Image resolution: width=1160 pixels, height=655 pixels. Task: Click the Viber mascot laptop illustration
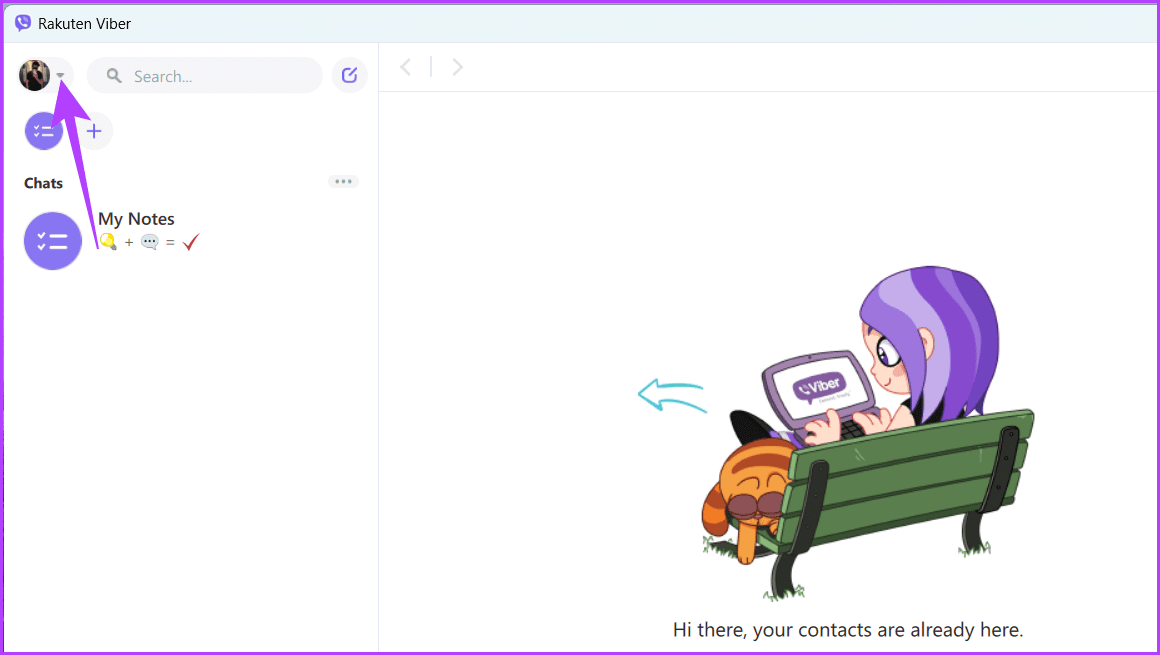[820, 385]
